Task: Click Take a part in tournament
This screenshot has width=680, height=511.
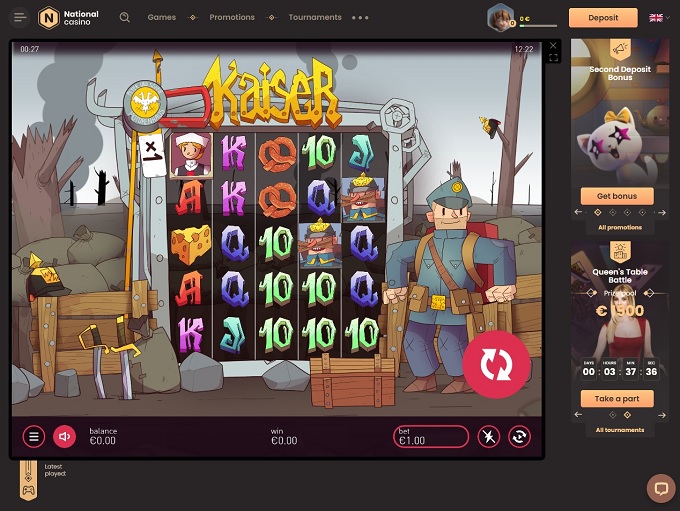Action: (x=617, y=399)
